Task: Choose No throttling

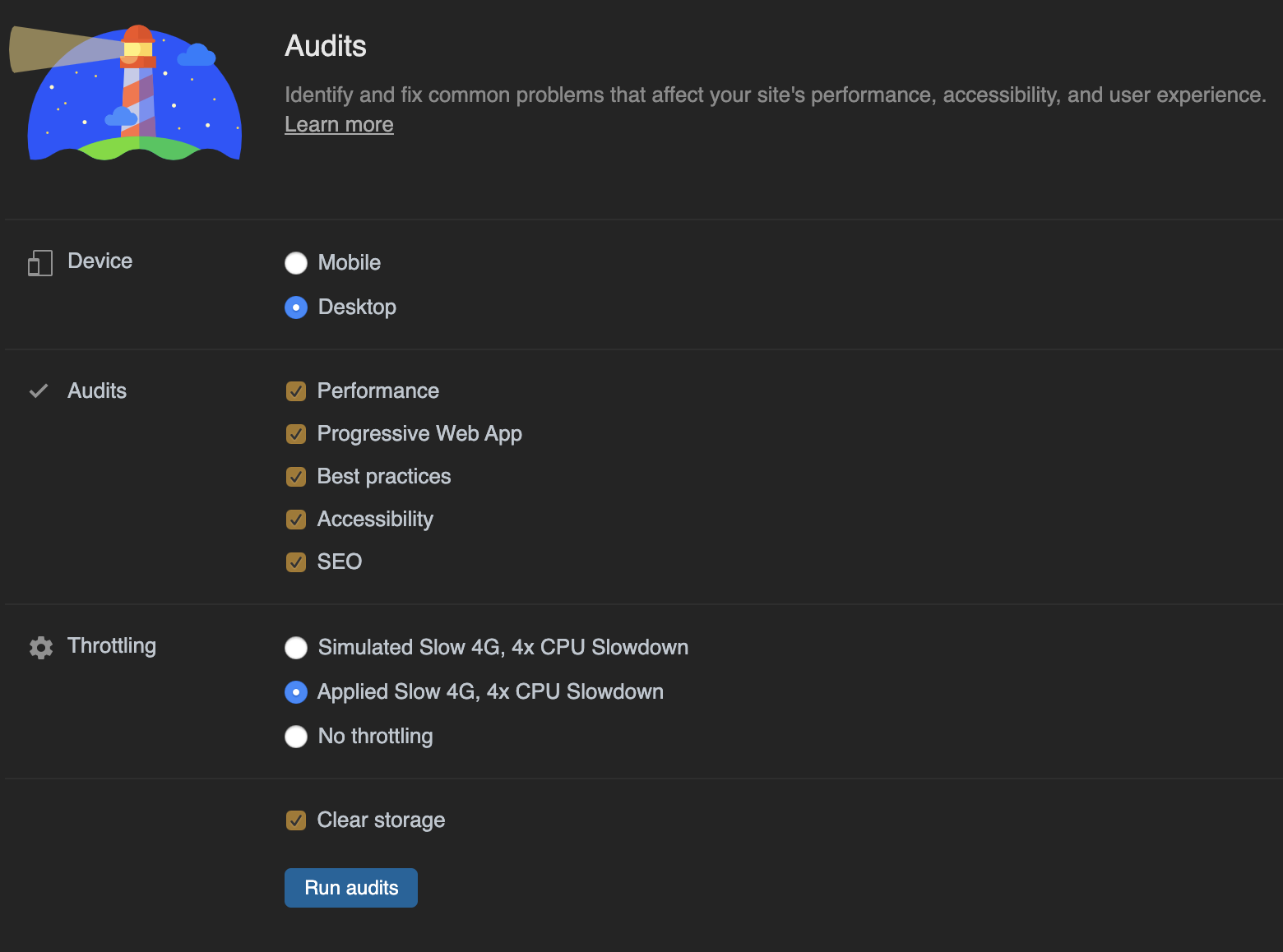Action: (x=295, y=737)
